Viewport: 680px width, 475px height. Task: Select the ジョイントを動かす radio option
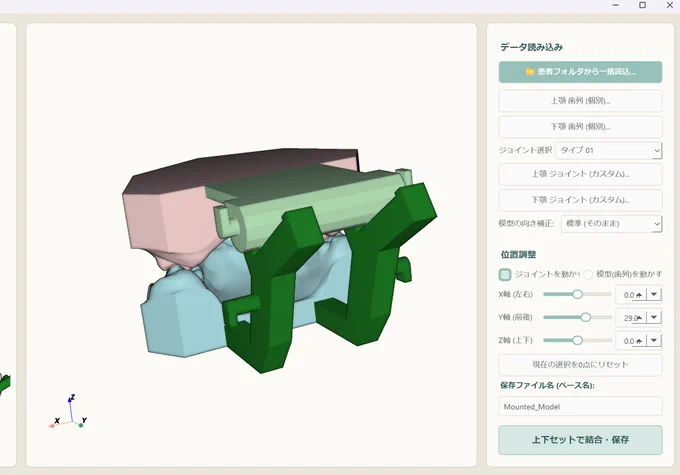pos(505,274)
